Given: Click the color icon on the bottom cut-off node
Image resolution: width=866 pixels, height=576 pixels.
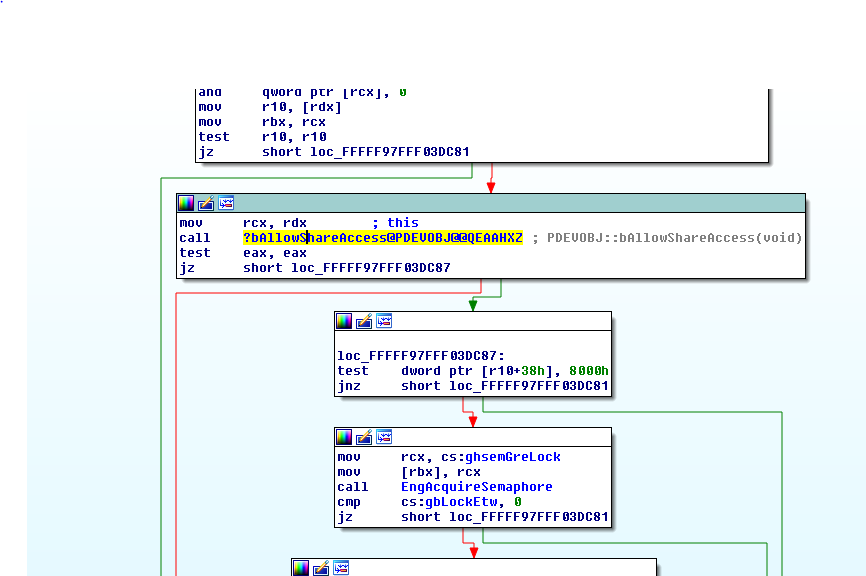Looking at the screenshot, I should click(301, 568).
